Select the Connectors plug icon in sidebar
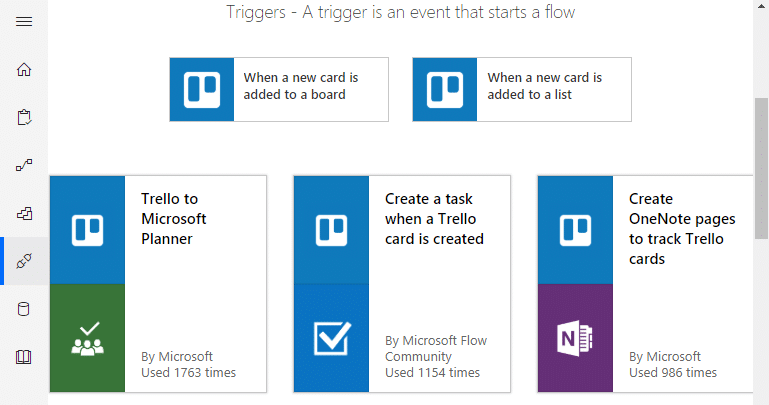Image resolution: width=769 pixels, height=405 pixels. (x=24, y=261)
